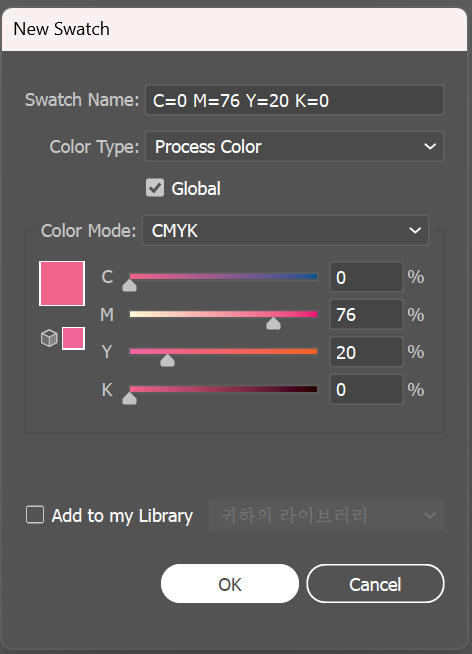472x654 pixels.
Task: Click the M percentage field showing 76
Action: (366, 314)
